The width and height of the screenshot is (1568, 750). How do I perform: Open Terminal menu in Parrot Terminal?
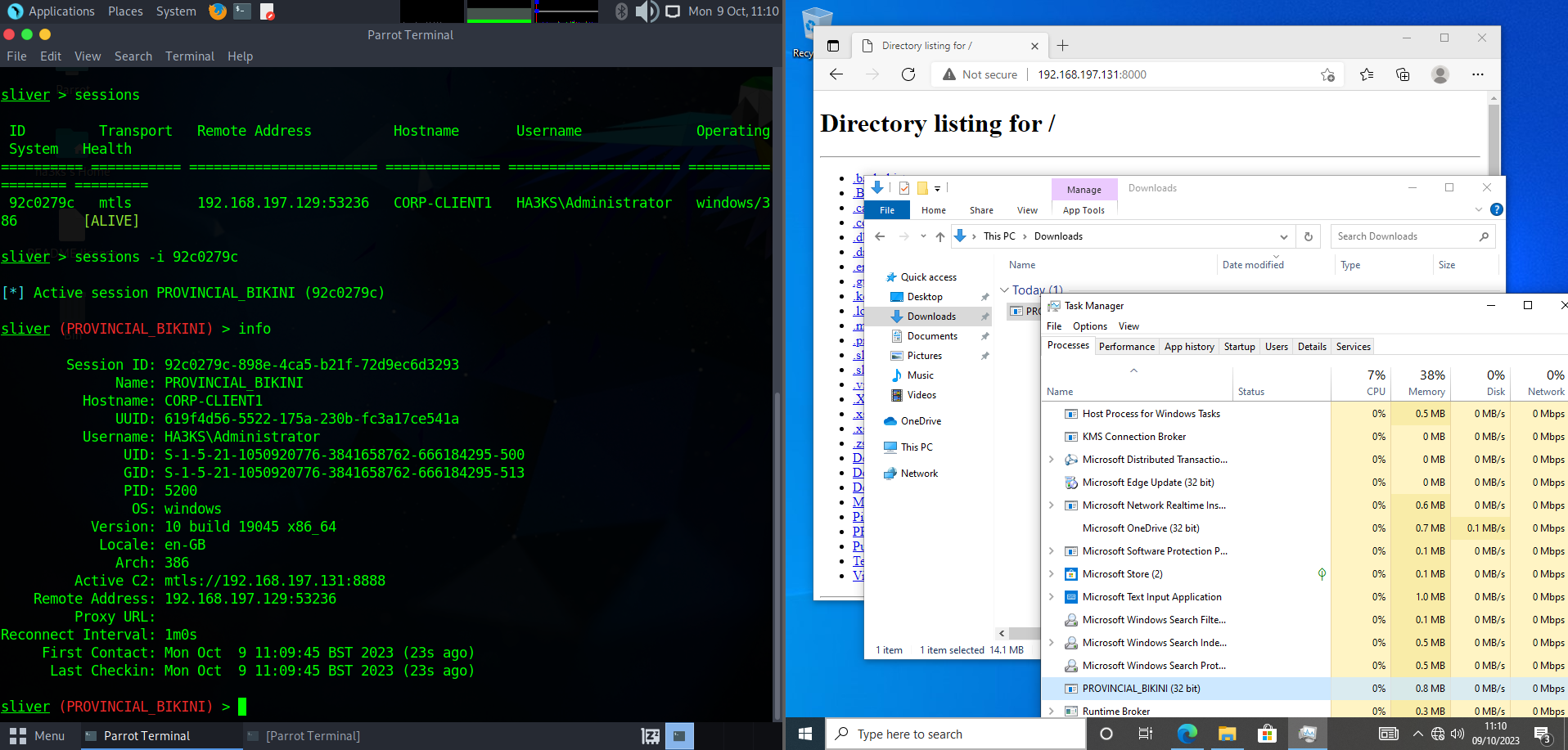(x=190, y=56)
